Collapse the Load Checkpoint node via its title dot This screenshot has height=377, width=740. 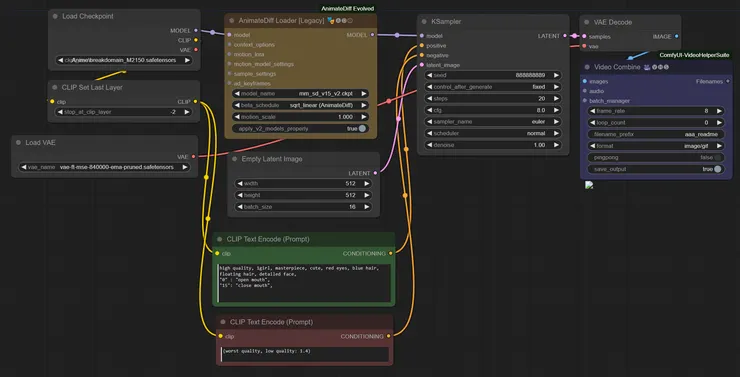click(x=56, y=17)
